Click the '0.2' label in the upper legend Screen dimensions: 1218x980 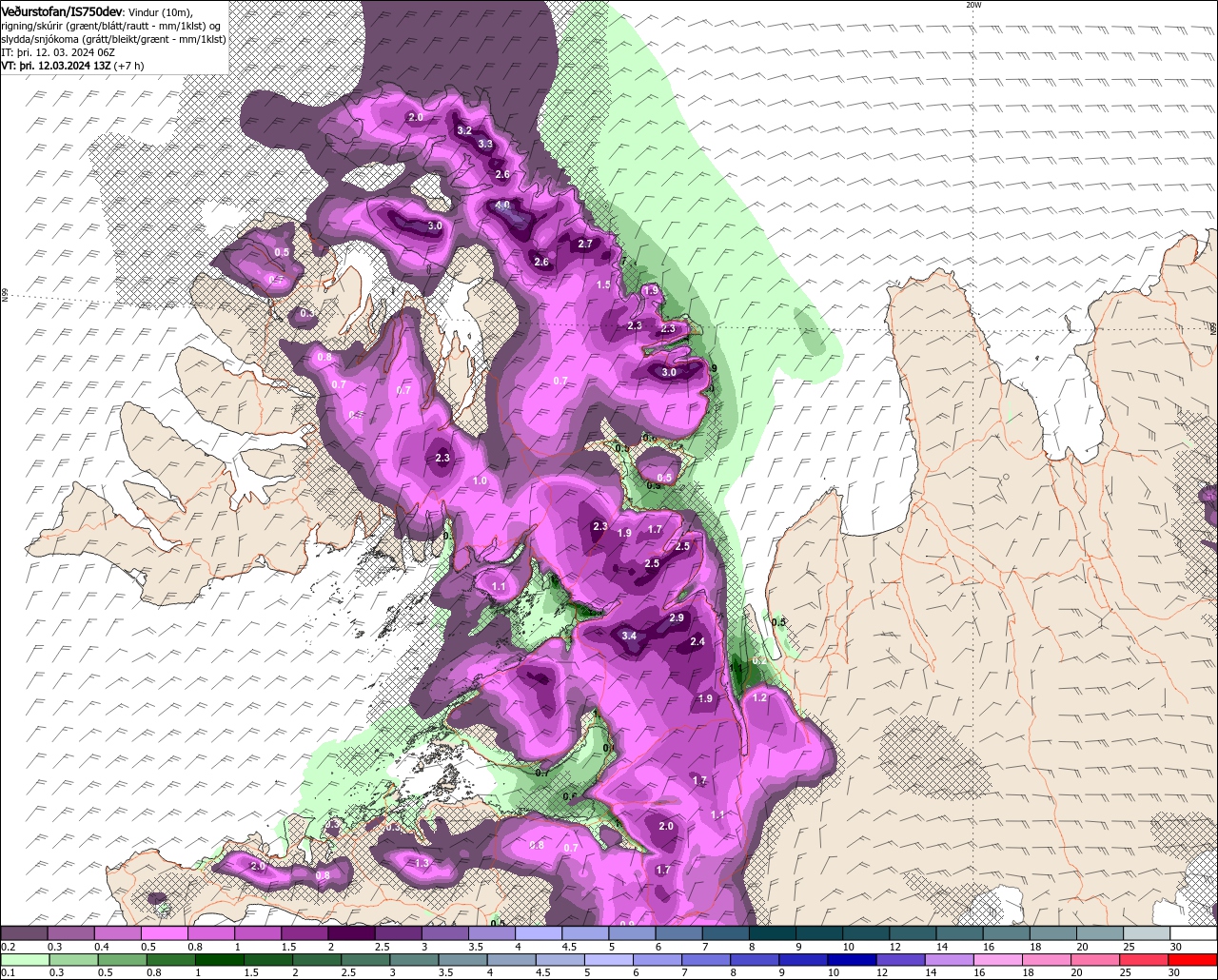click(9, 947)
